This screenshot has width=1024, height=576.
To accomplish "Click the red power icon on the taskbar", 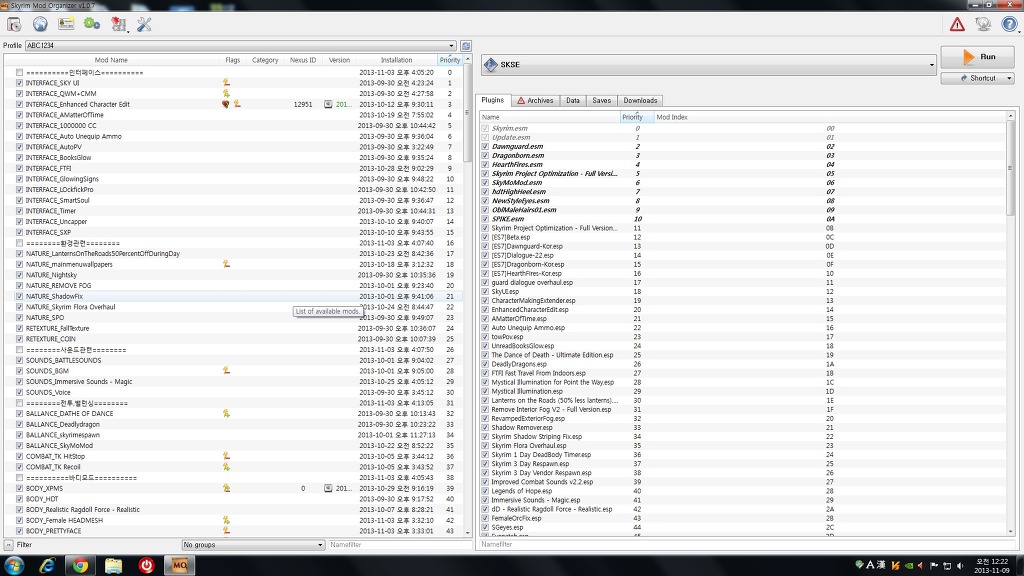I will click(146, 565).
